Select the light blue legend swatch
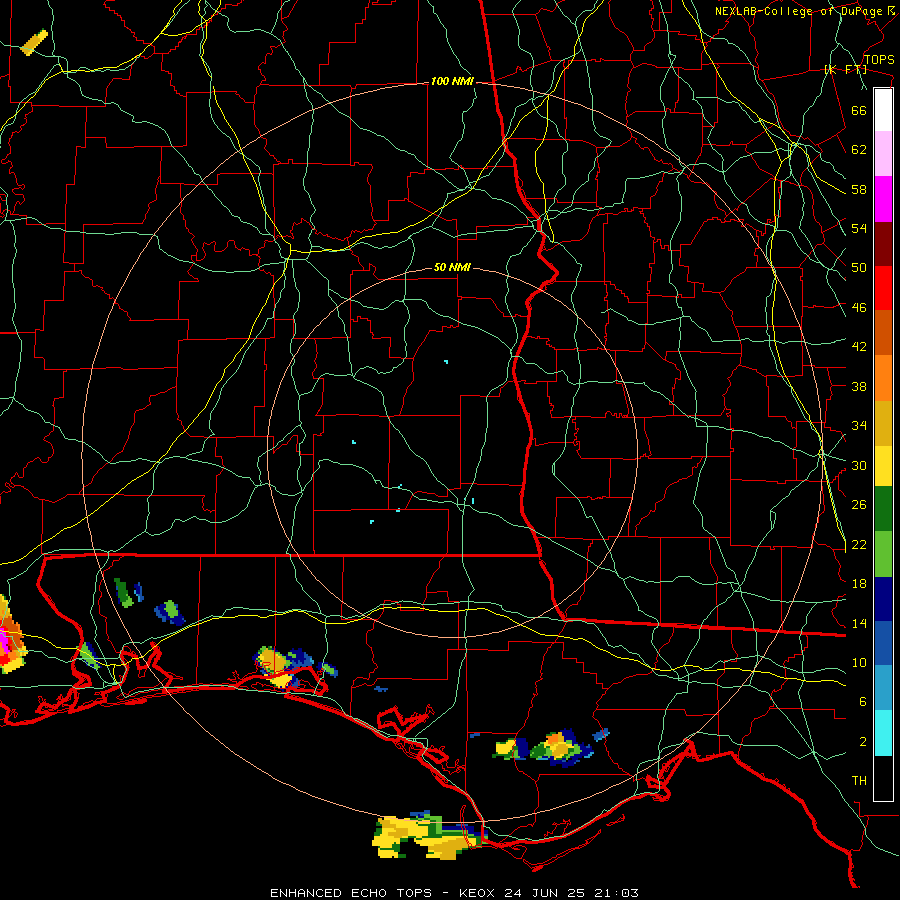The width and height of the screenshot is (900, 900). (883, 688)
